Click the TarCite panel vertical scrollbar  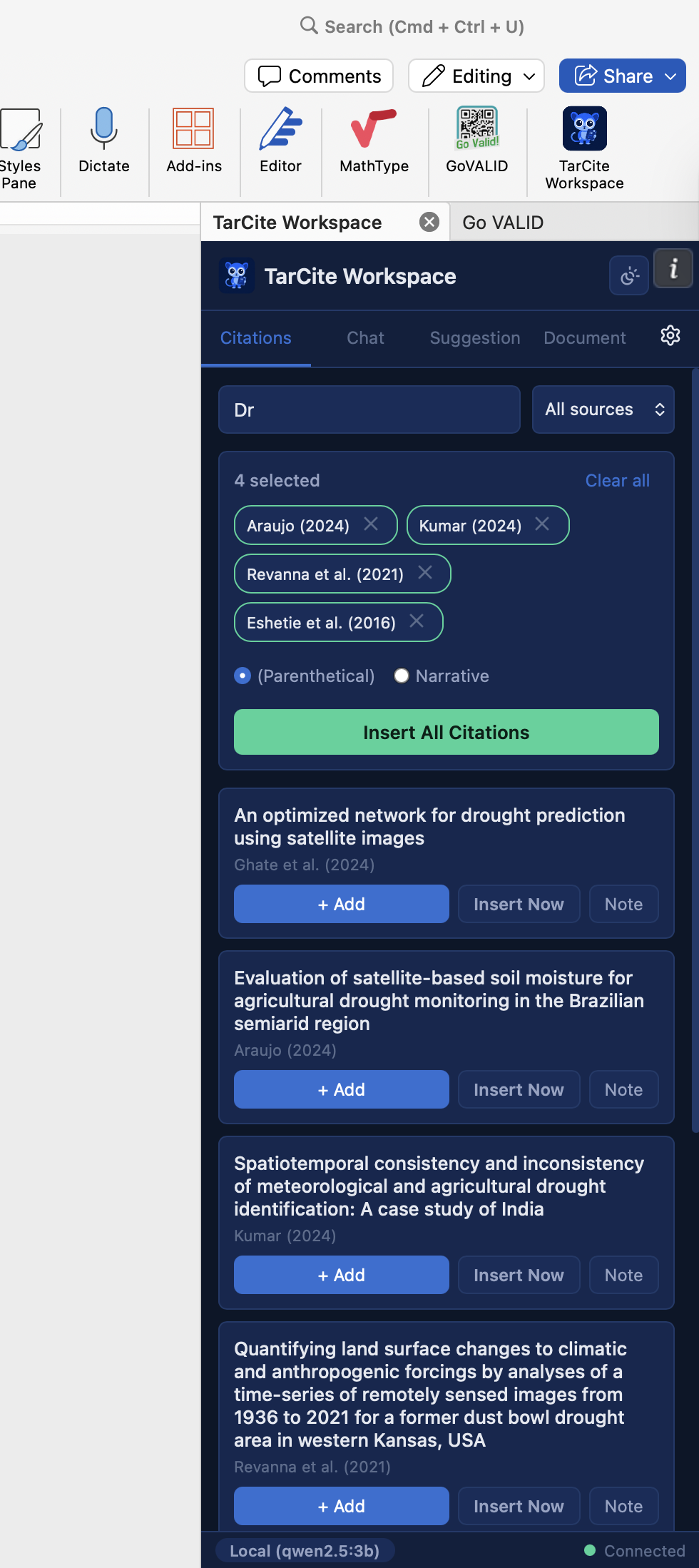(x=695, y=749)
